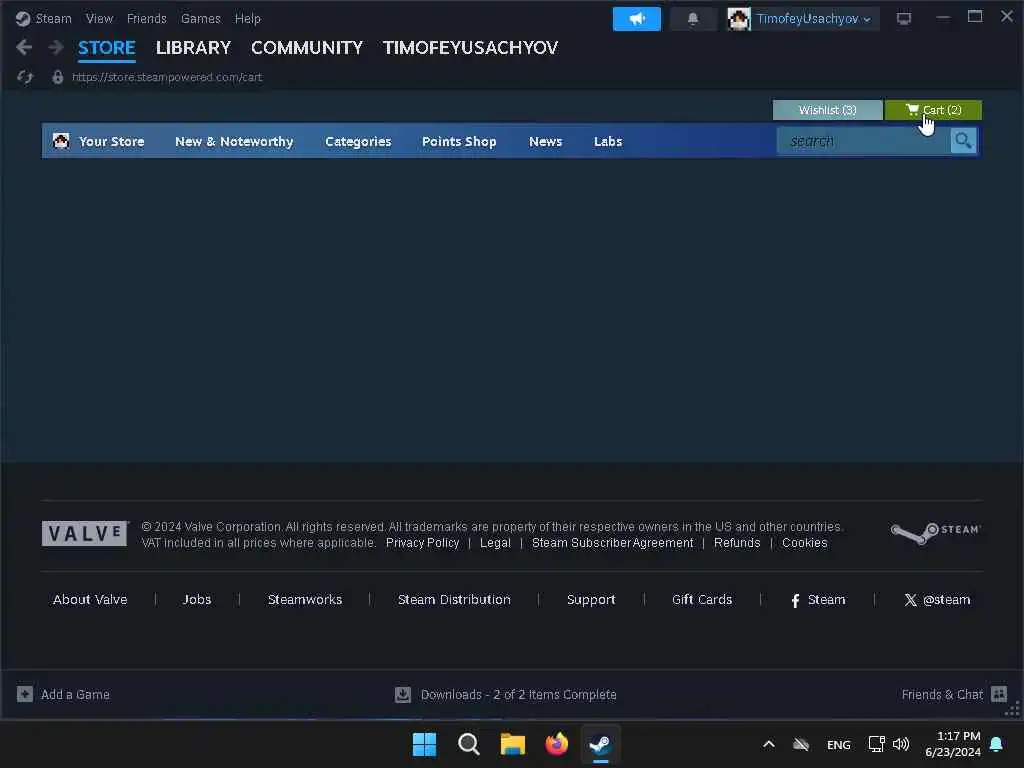Open File Explorer from taskbar
This screenshot has height=768, width=1024.
(x=513, y=744)
